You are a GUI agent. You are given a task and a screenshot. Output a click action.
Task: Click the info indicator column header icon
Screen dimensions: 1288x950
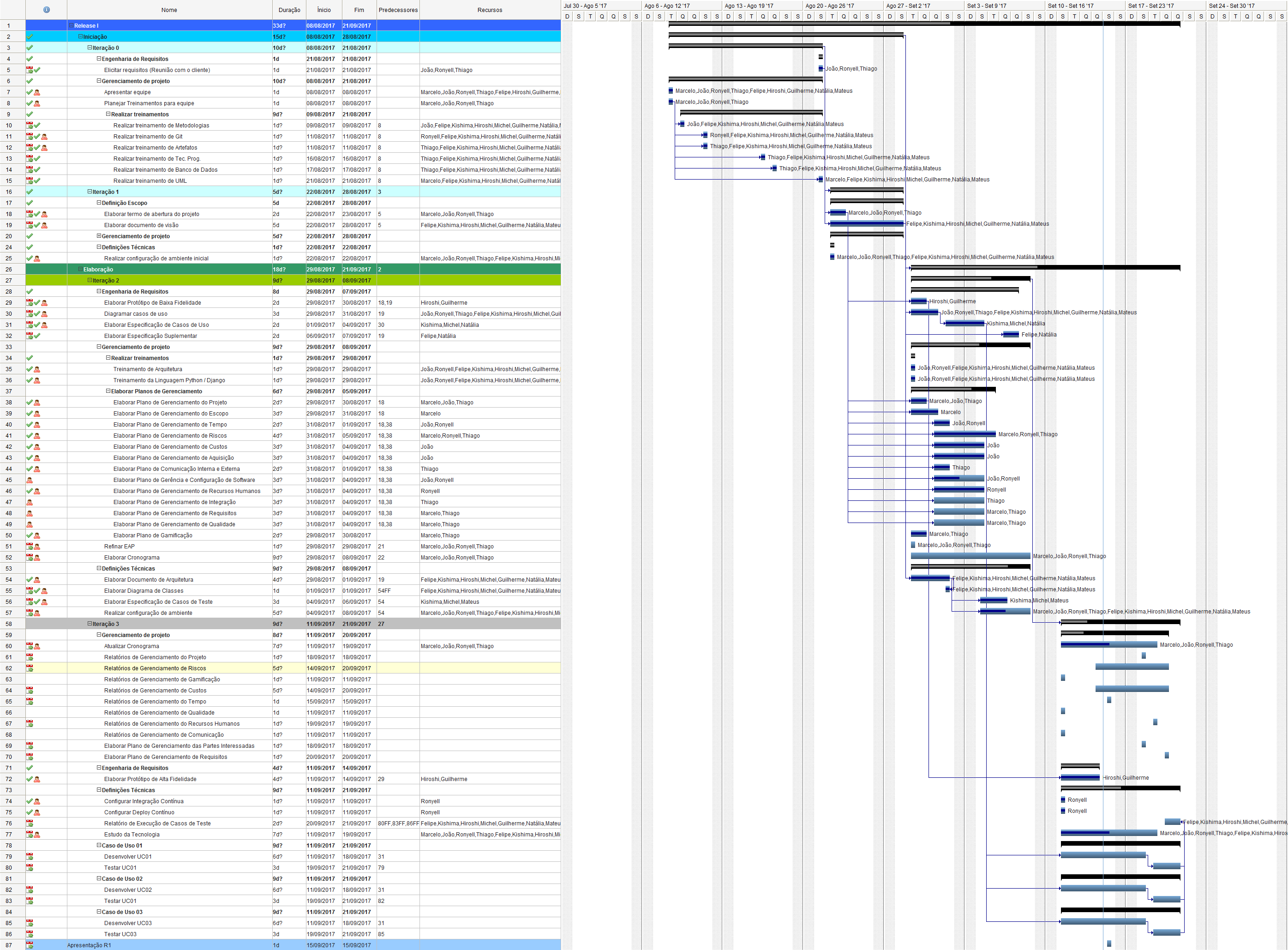(47, 10)
